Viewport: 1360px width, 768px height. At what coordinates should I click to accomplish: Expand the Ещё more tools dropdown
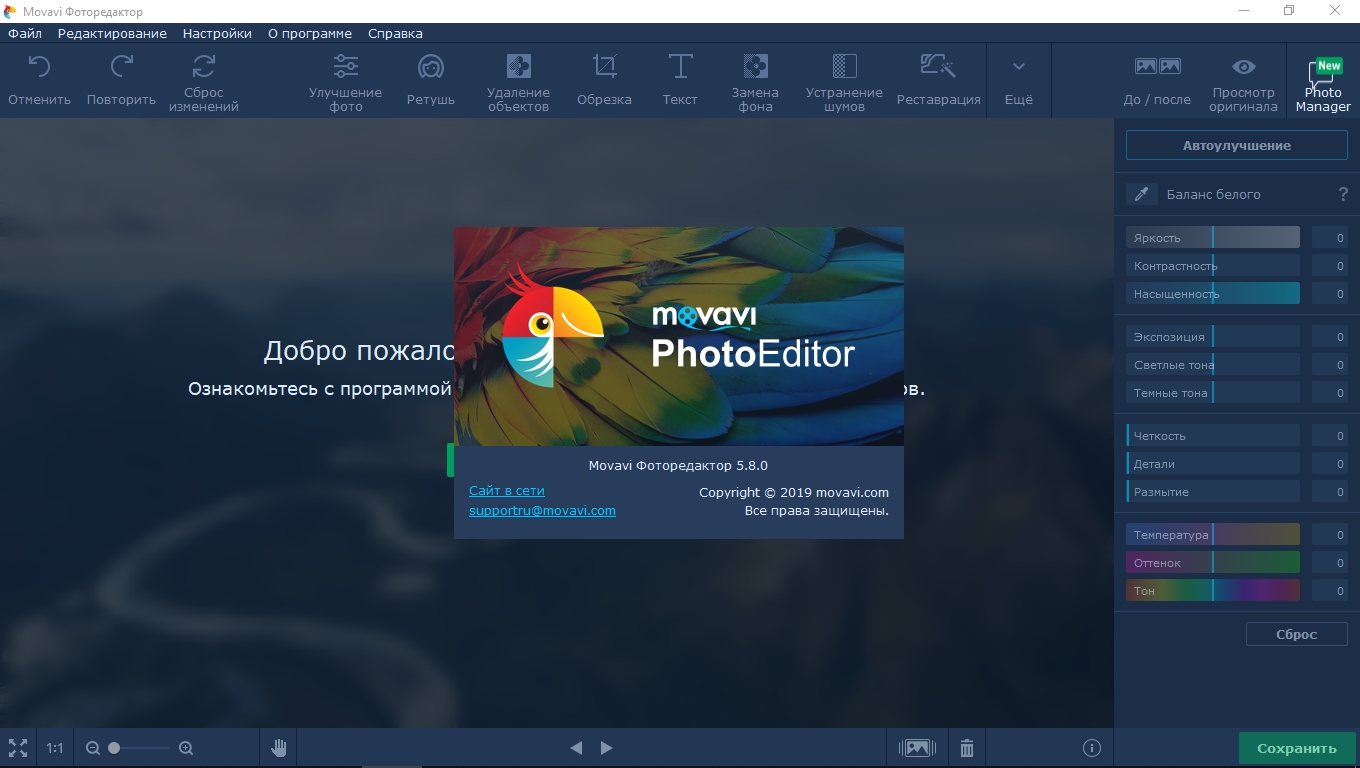tap(1018, 80)
